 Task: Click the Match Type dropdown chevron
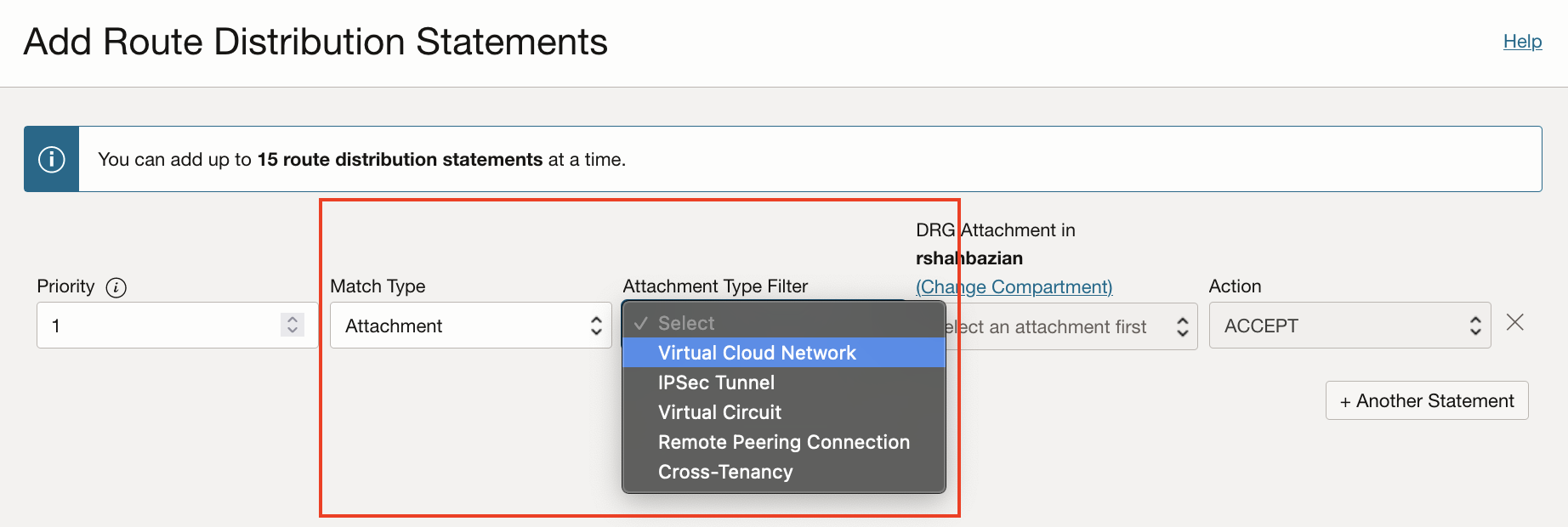tap(596, 325)
